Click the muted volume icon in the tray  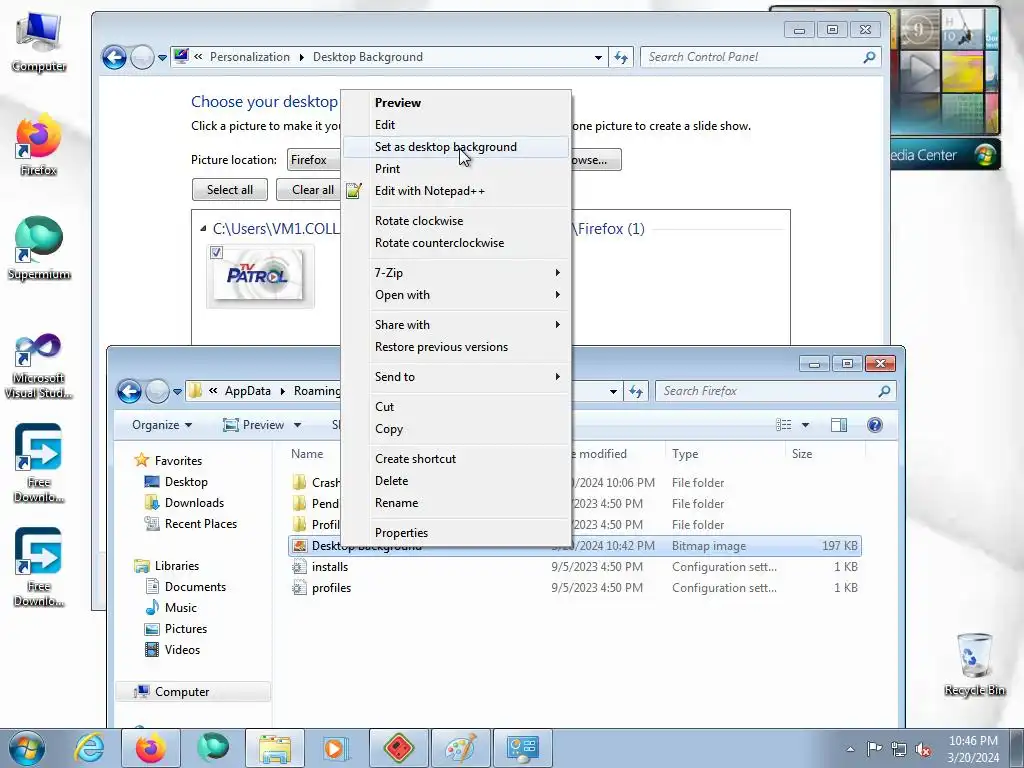923,749
